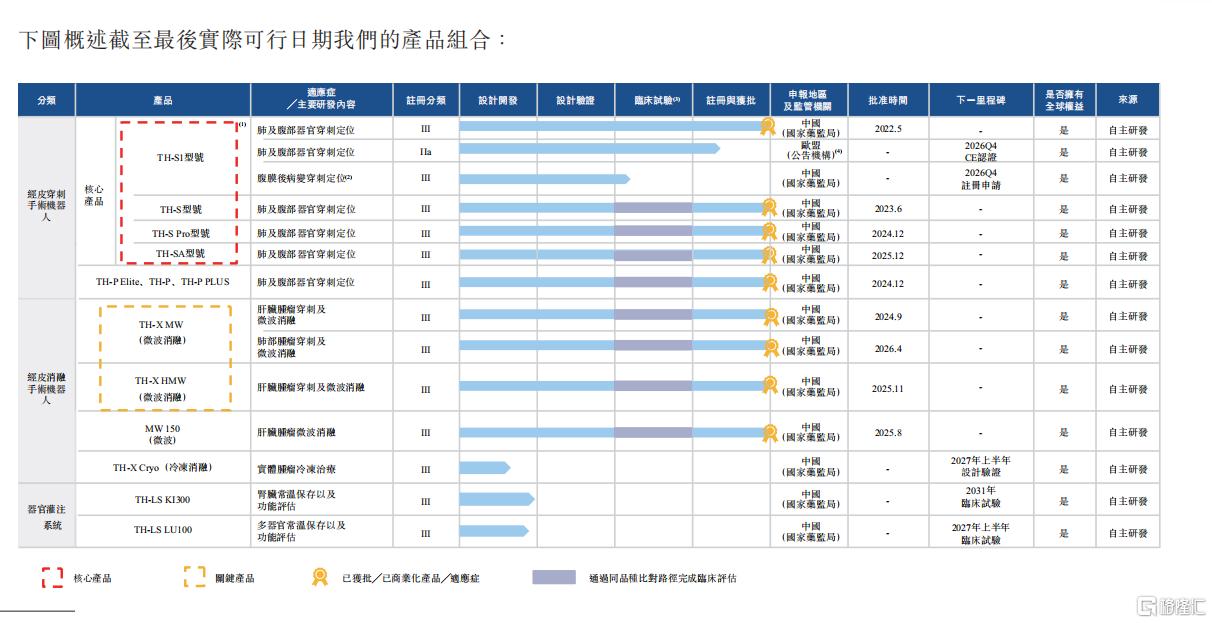Click the medal beside the 2022.5 approval row
The width and height of the screenshot is (1212, 623).
pyautogui.click(x=767, y=126)
